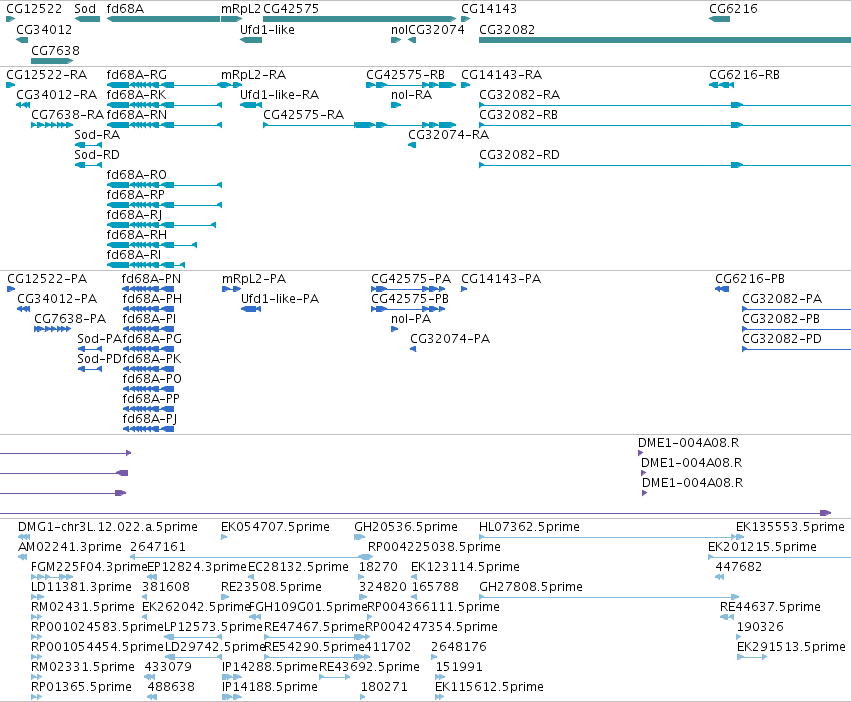Click the CG6216 gene label

[x=733, y=9]
